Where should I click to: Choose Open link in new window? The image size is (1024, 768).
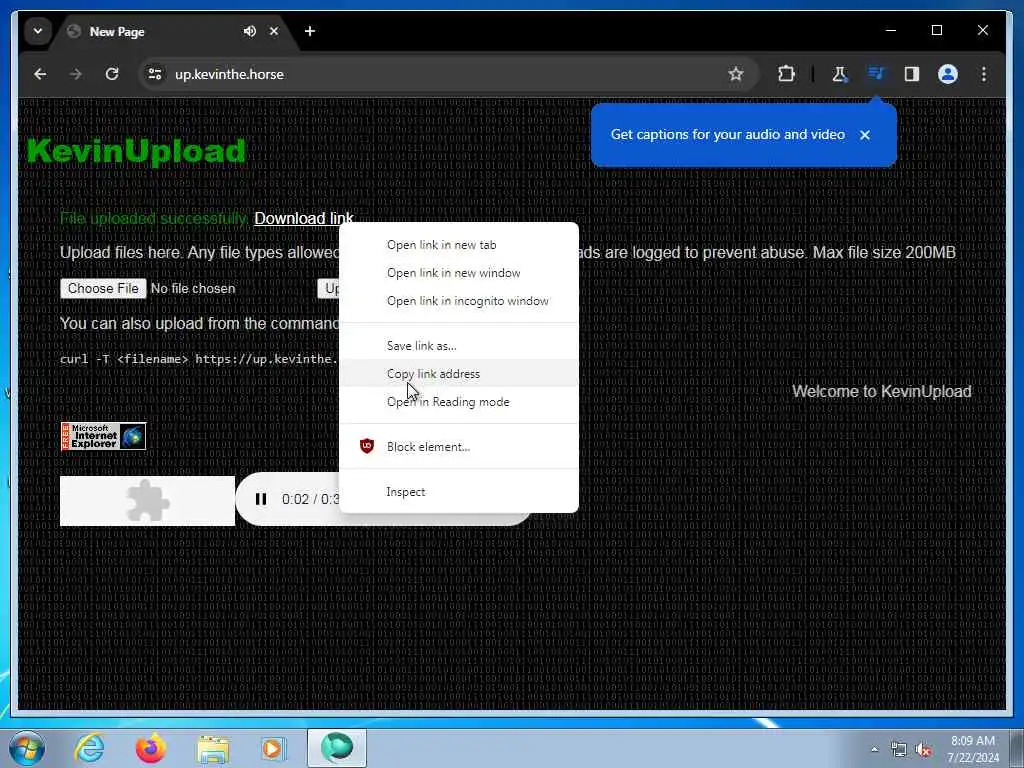[x=458, y=273]
